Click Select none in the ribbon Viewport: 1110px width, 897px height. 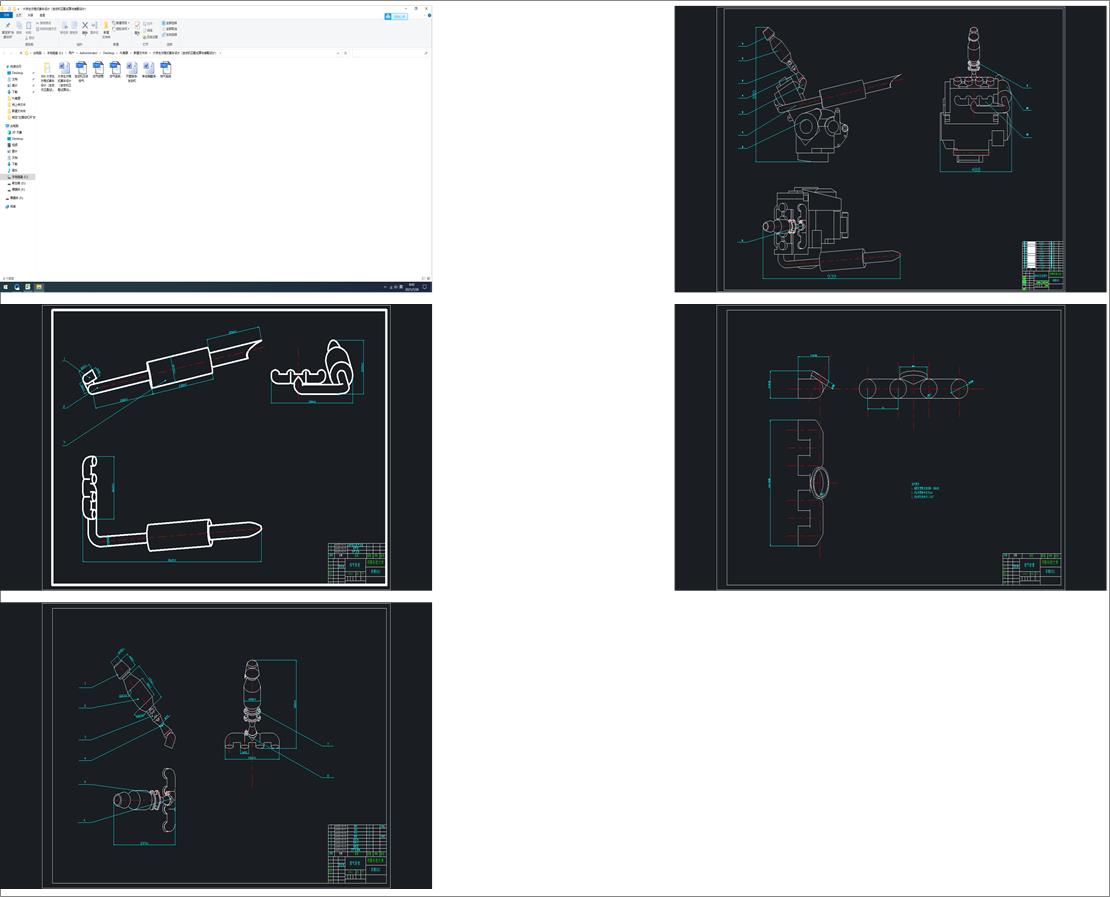[169, 28]
